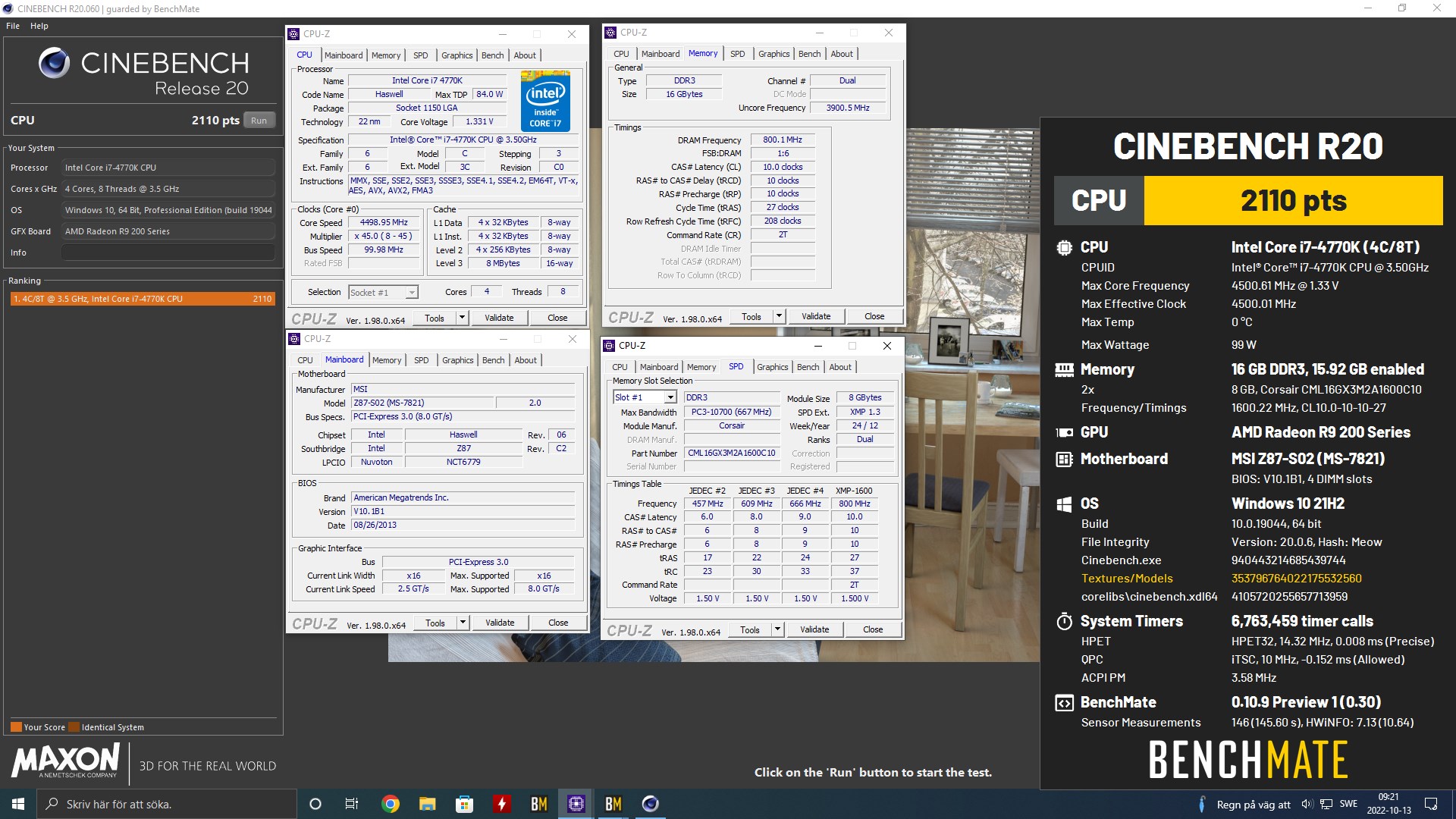Open first BenchMate BM icon on taskbar
The height and width of the screenshot is (819, 1456).
coord(538,804)
